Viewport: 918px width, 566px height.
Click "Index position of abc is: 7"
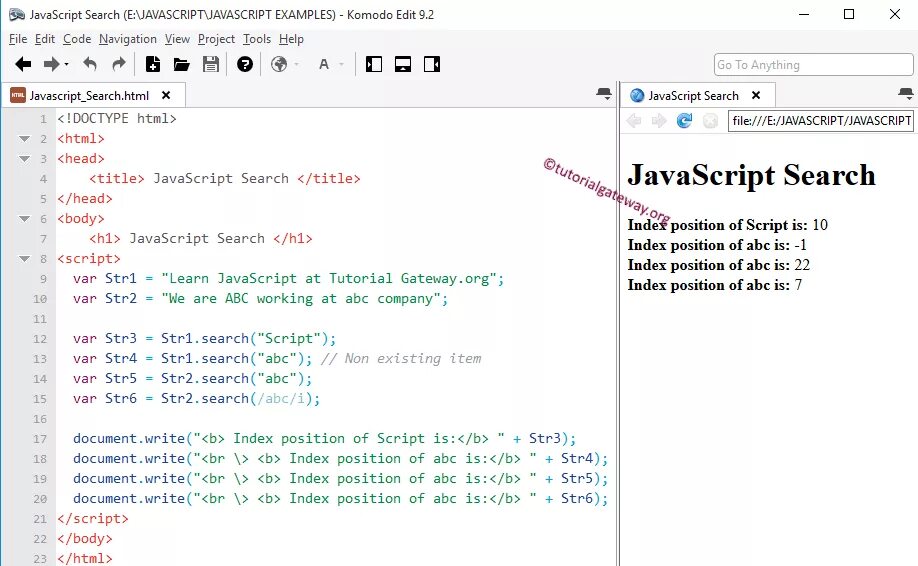pos(715,285)
